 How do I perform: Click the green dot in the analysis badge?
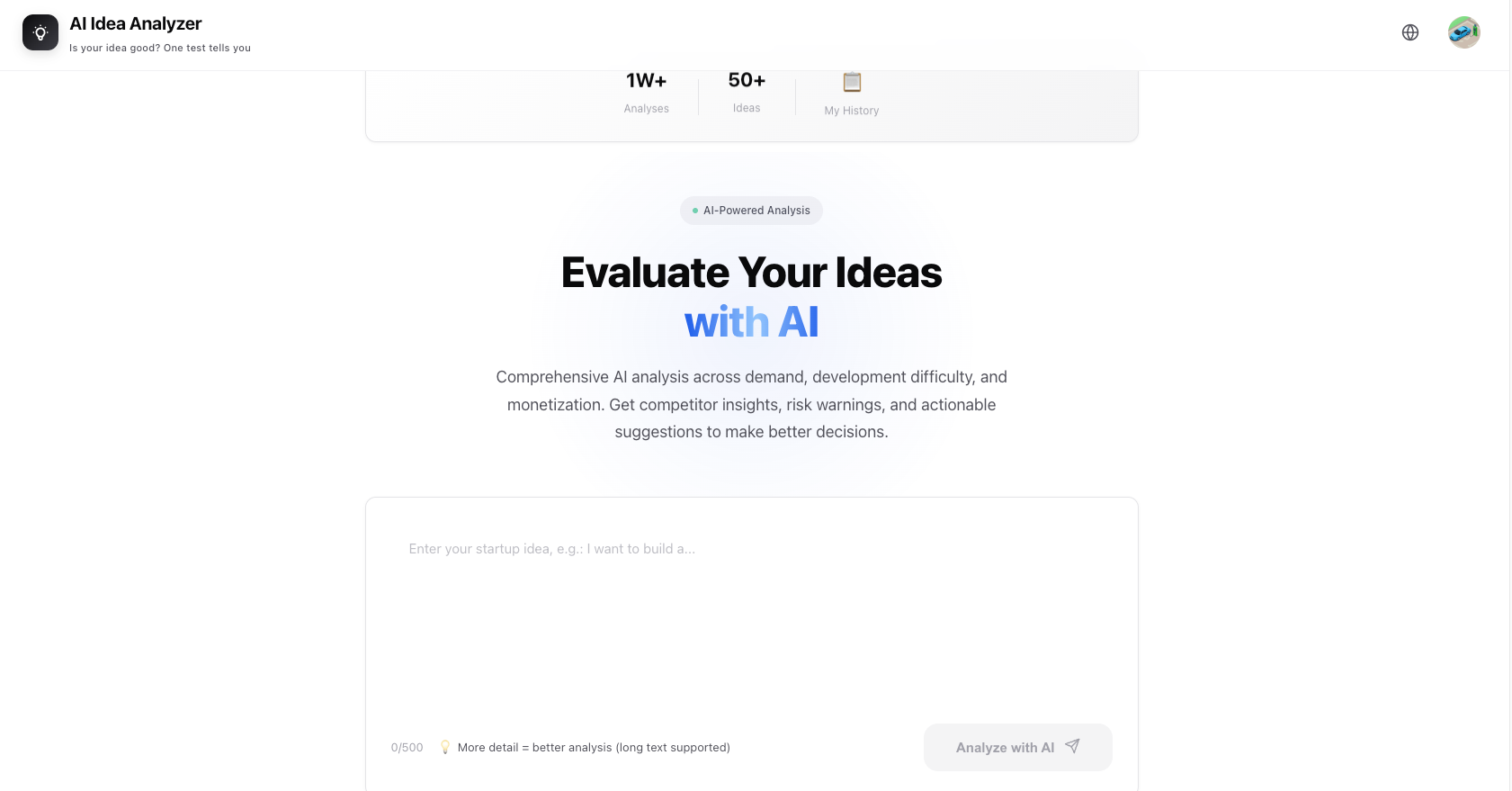pos(694,210)
